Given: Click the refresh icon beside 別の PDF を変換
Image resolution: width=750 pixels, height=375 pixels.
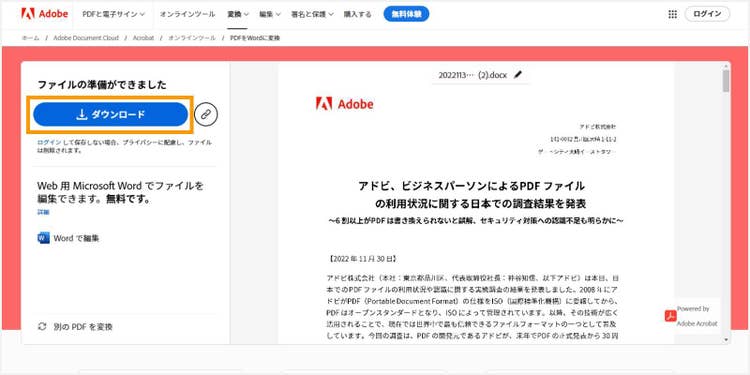Looking at the screenshot, I should [42, 327].
